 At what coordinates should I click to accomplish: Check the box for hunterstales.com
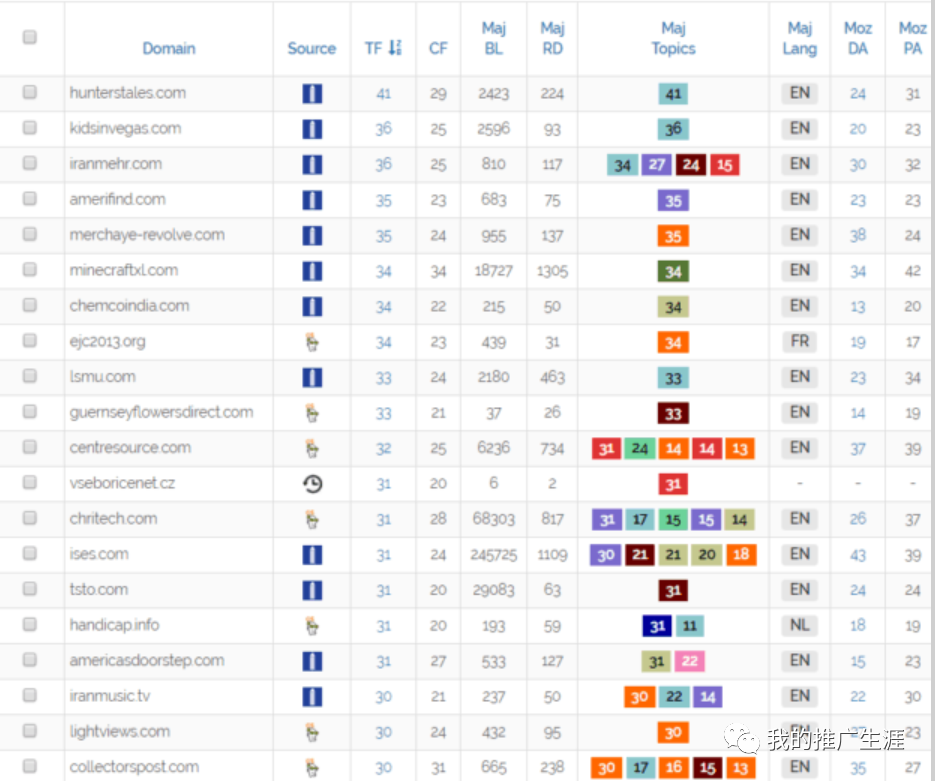pos(29,92)
